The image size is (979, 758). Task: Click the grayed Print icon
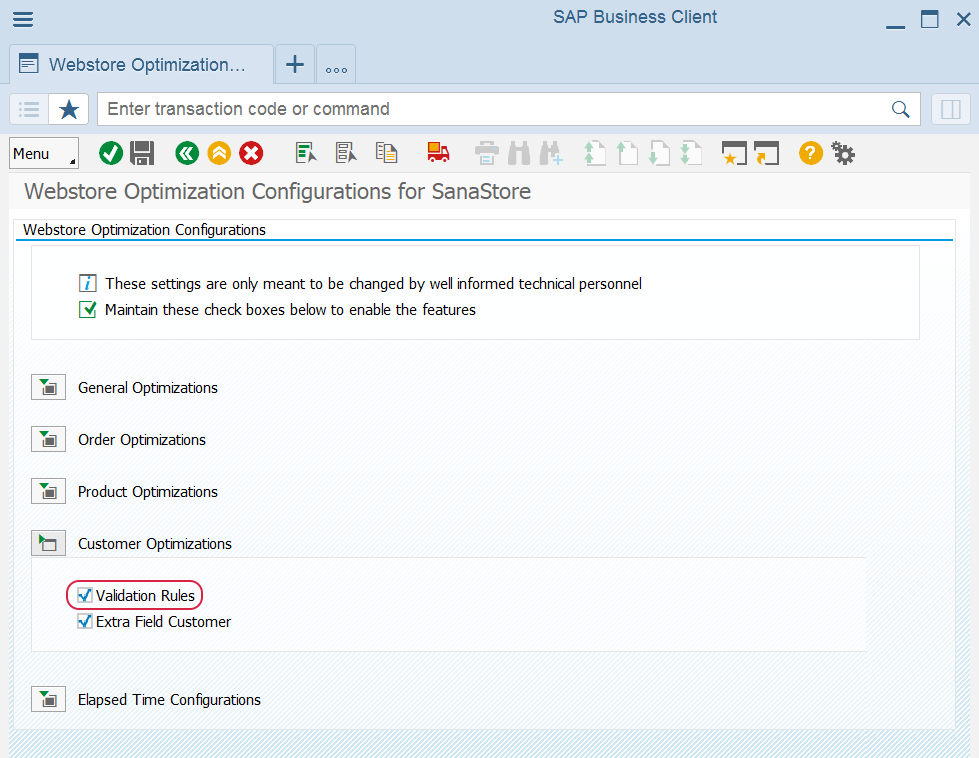click(x=486, y=153)
